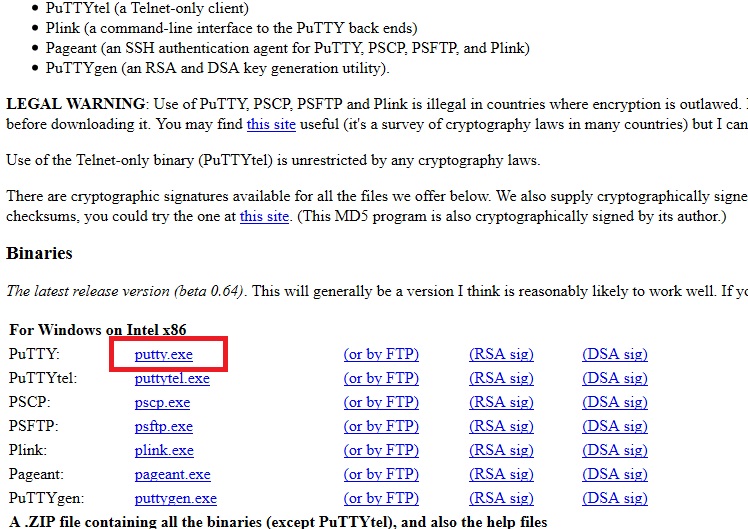Open the FTP link for Pageant
Screen dimensions: 748x529
point(381,474)
